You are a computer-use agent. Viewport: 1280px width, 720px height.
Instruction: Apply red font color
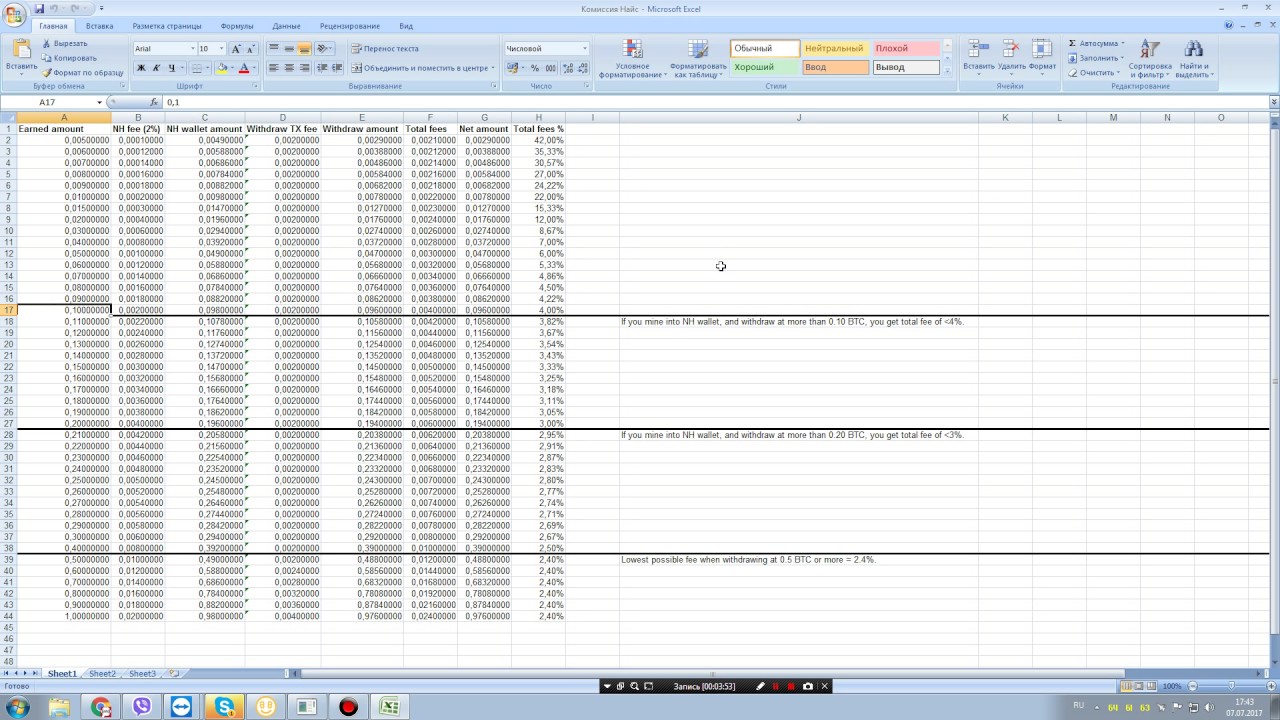pyautogui.click(x=243, y=68)
